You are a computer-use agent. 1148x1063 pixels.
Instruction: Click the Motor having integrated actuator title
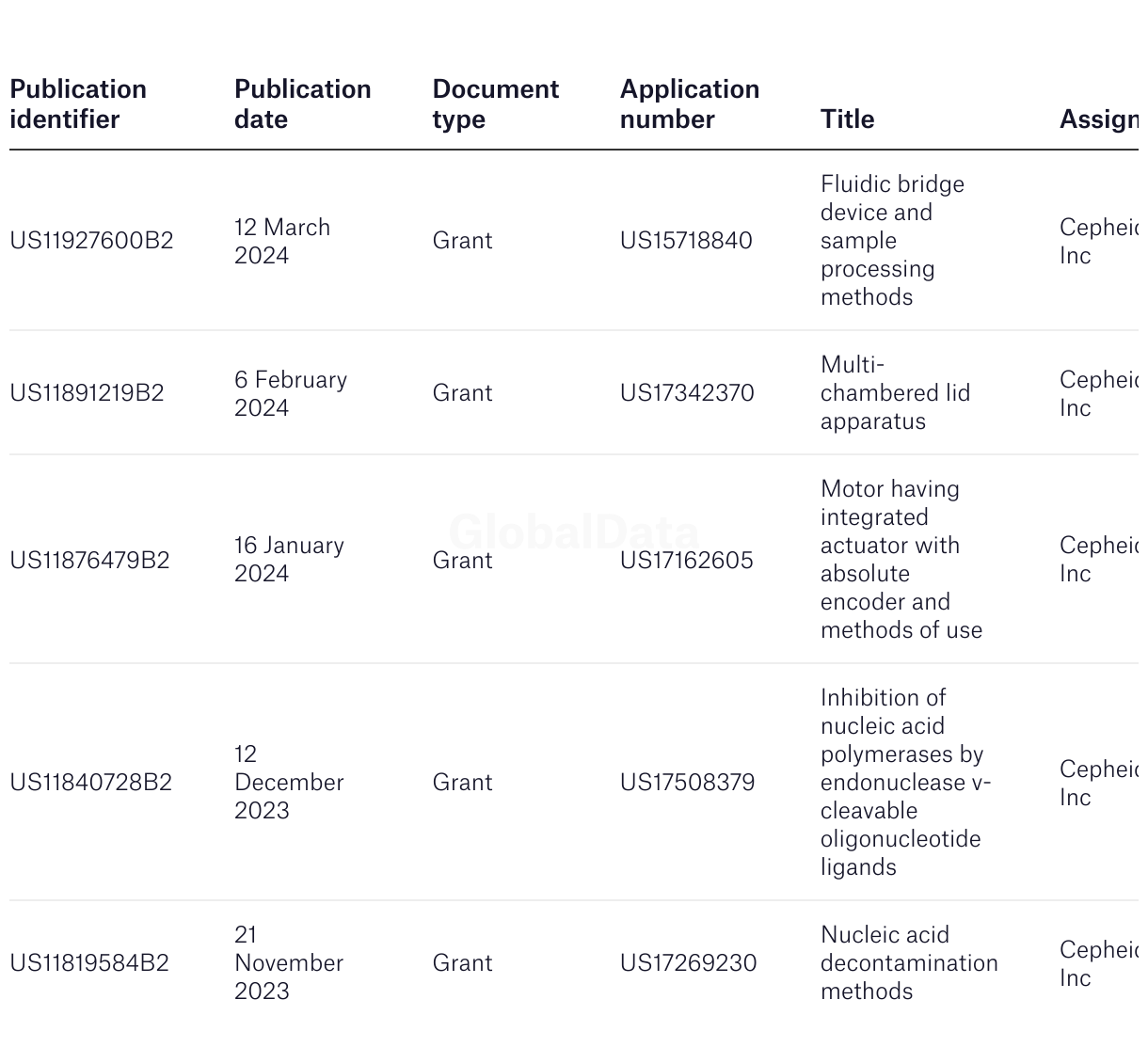coord(901,560)
